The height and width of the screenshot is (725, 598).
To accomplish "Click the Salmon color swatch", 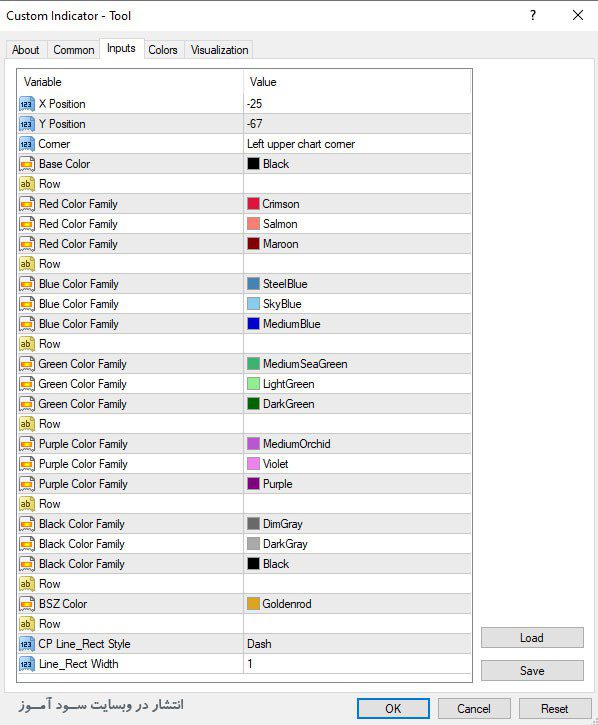I will (253, 224).
